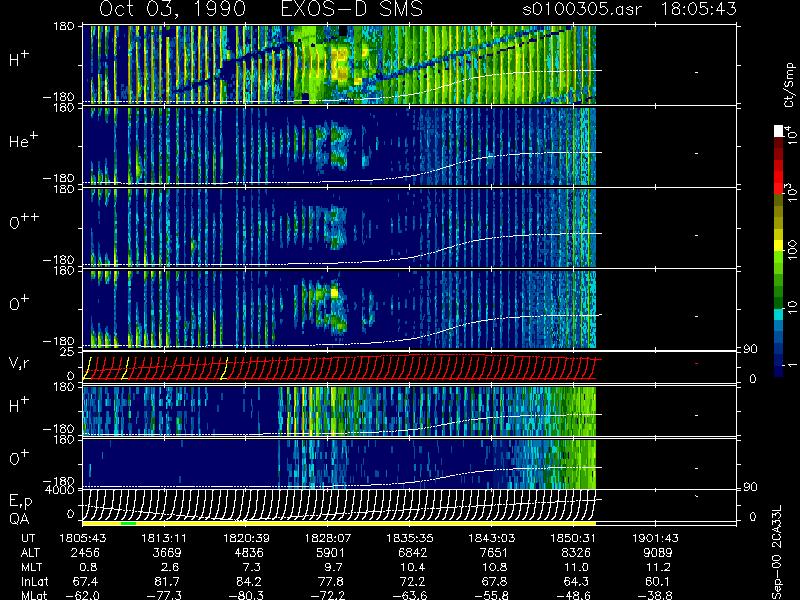This screenshot has height=600, width=800.
Task: Click the MLT value '2.6'
Action: pyautogui.click(x=170, y=567)
